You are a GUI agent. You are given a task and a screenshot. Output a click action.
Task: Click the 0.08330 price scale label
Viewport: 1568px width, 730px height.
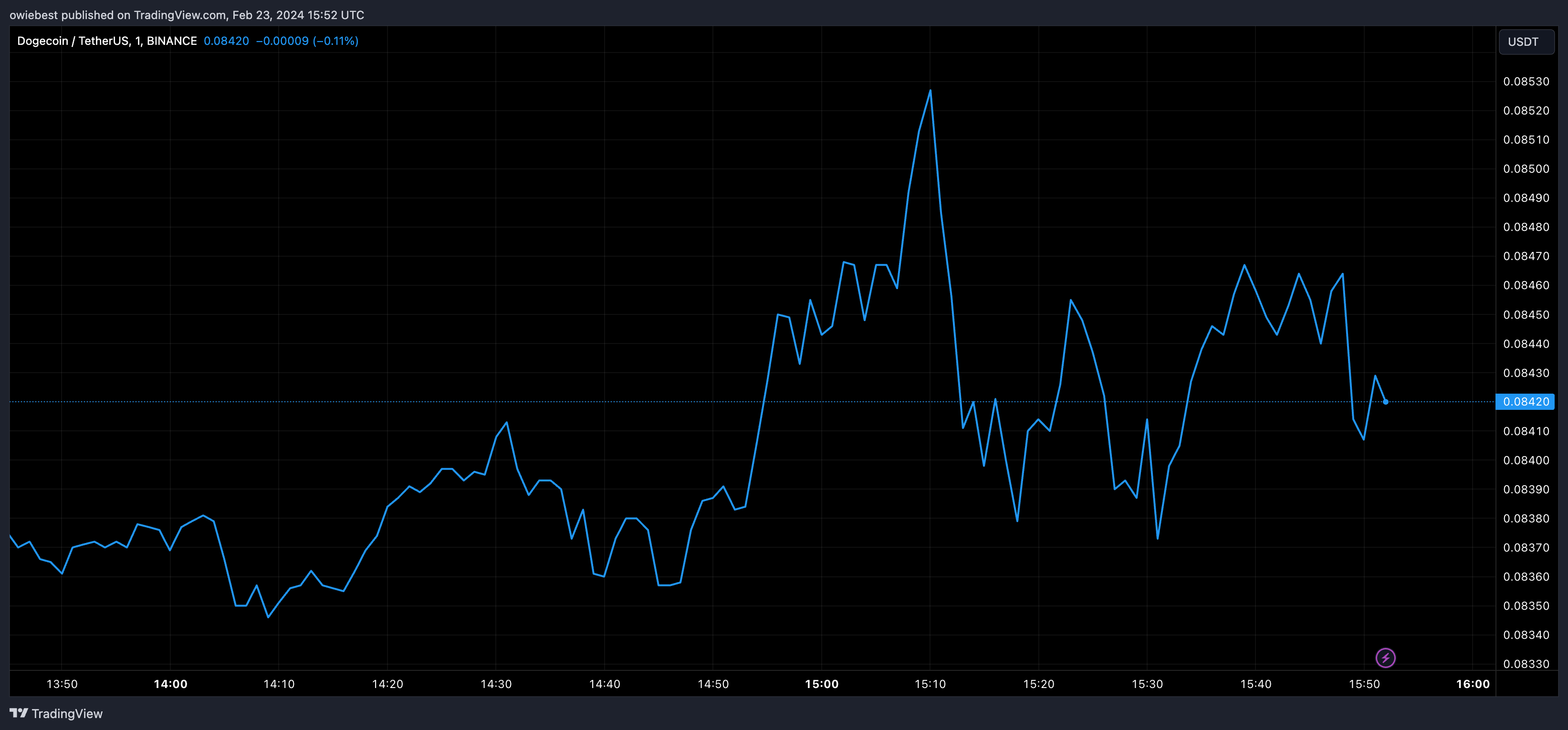(x=1526, y=664)
